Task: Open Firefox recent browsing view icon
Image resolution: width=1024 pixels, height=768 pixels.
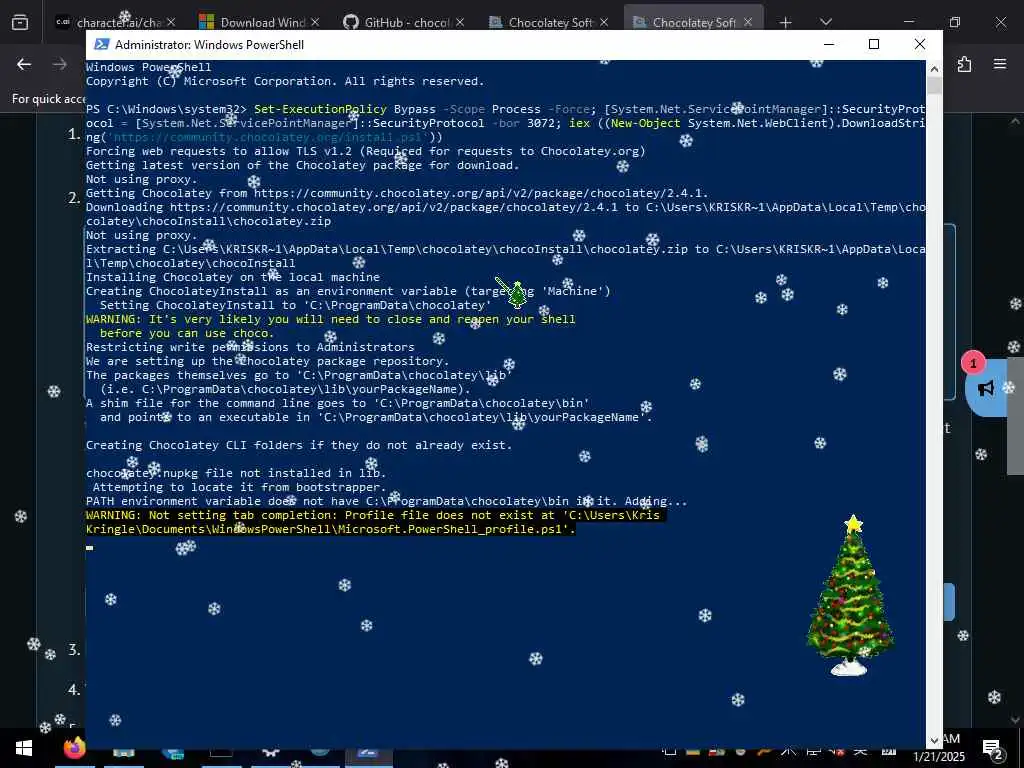Action: point(20,23)
